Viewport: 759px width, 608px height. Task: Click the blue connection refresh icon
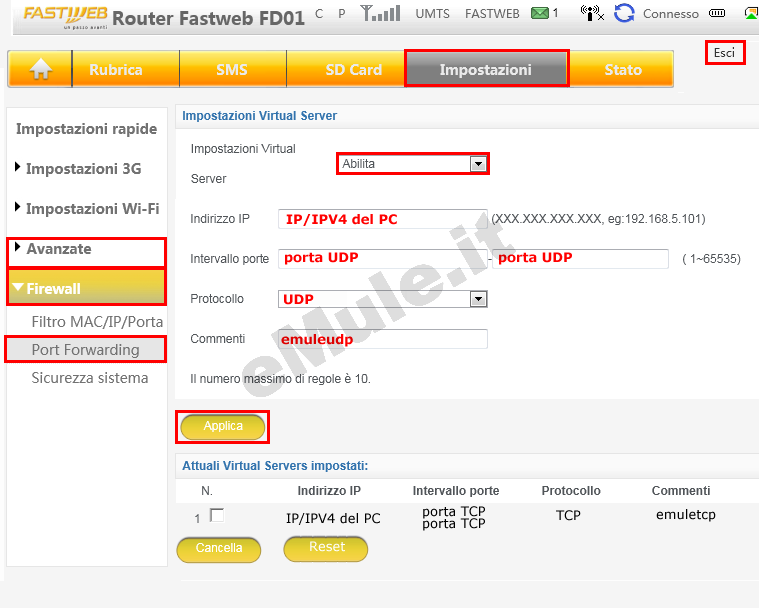click(x=624, y=13)
